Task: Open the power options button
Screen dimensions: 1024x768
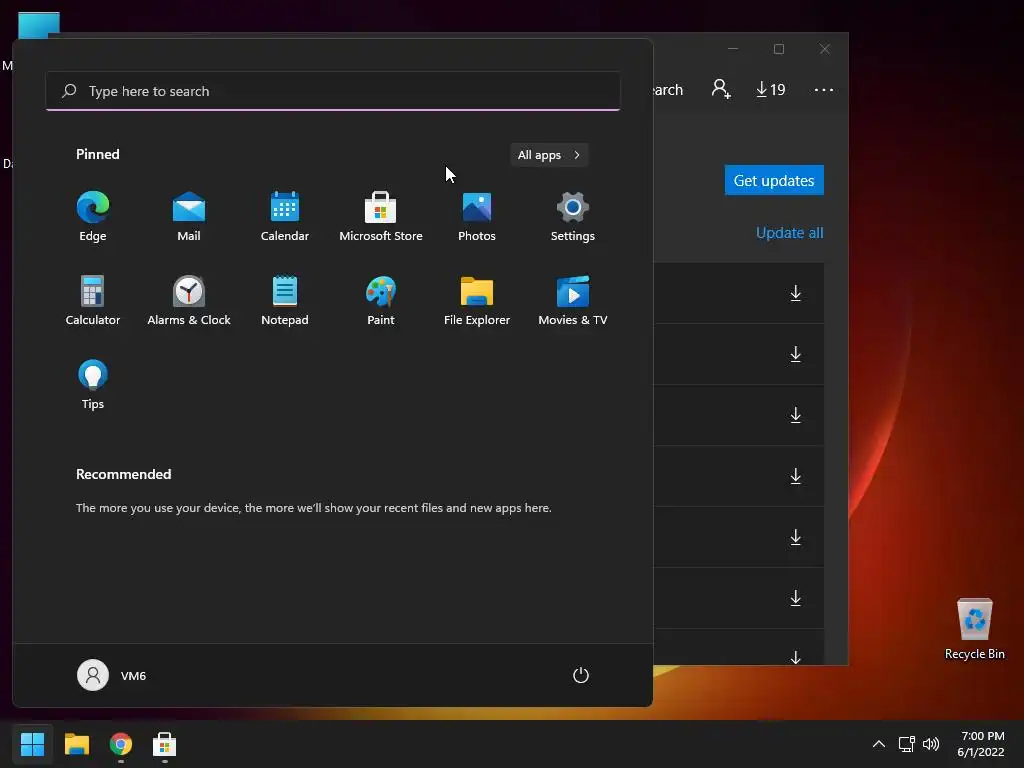Action: [581, 675]
